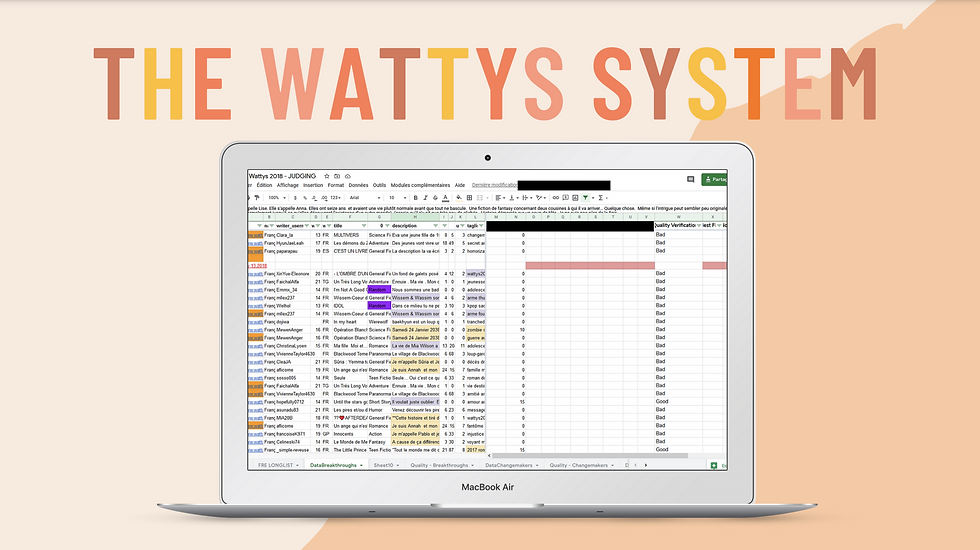Click the sheet tabs scroll-left arrow
This screenshot has width=980, height=550.
[636, 465]
